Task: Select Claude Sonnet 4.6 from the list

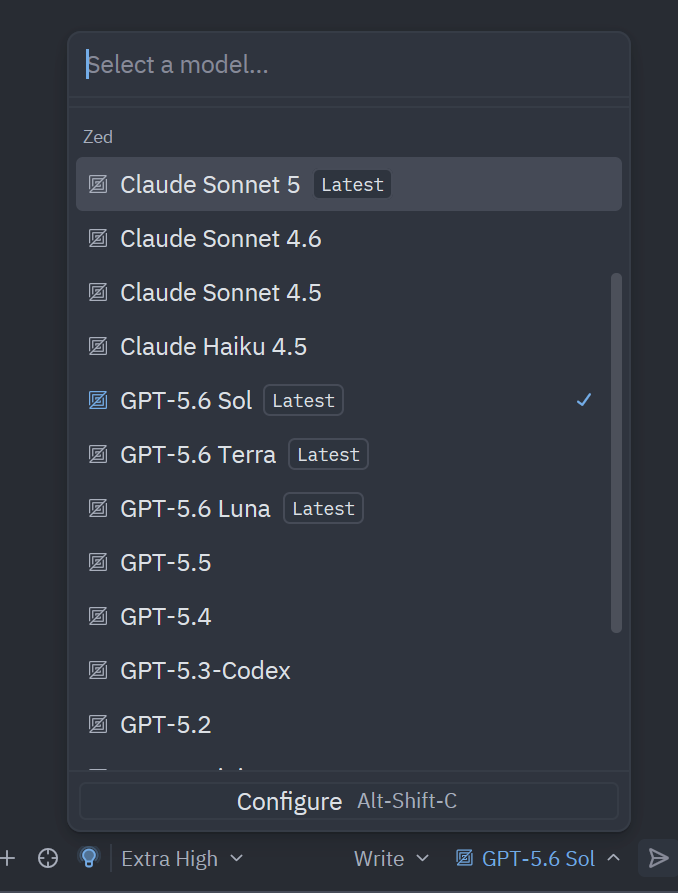Action: (349, 239)
